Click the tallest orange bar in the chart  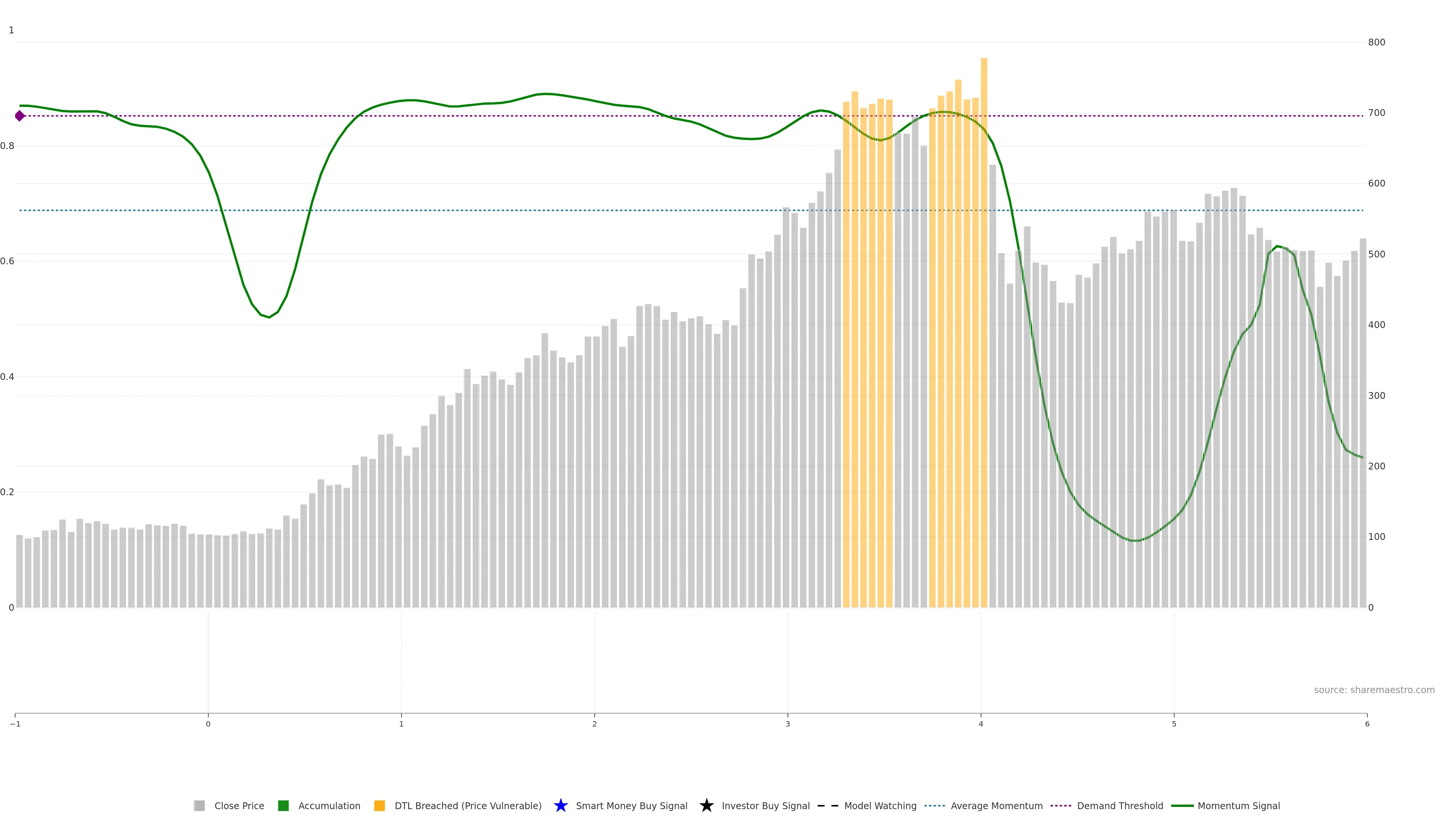(x=984, y=339)
